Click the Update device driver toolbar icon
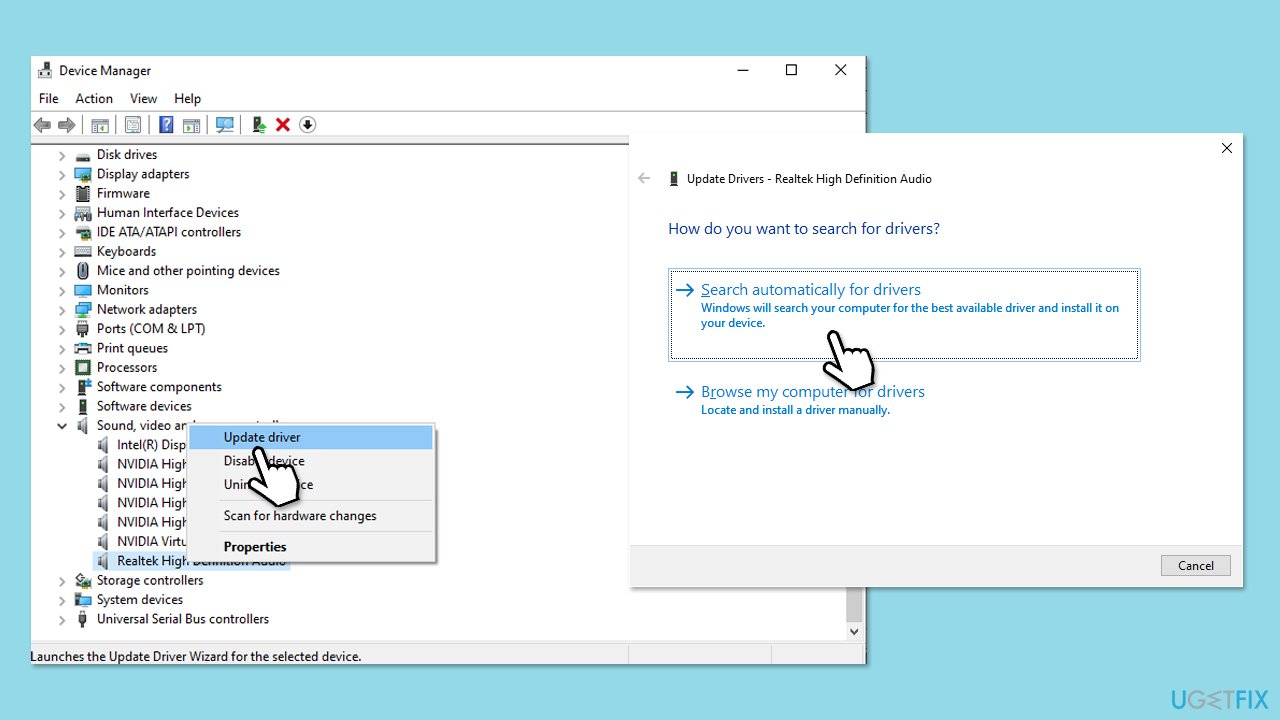Screen dimensions: 1280x720 tap(258, 125)
